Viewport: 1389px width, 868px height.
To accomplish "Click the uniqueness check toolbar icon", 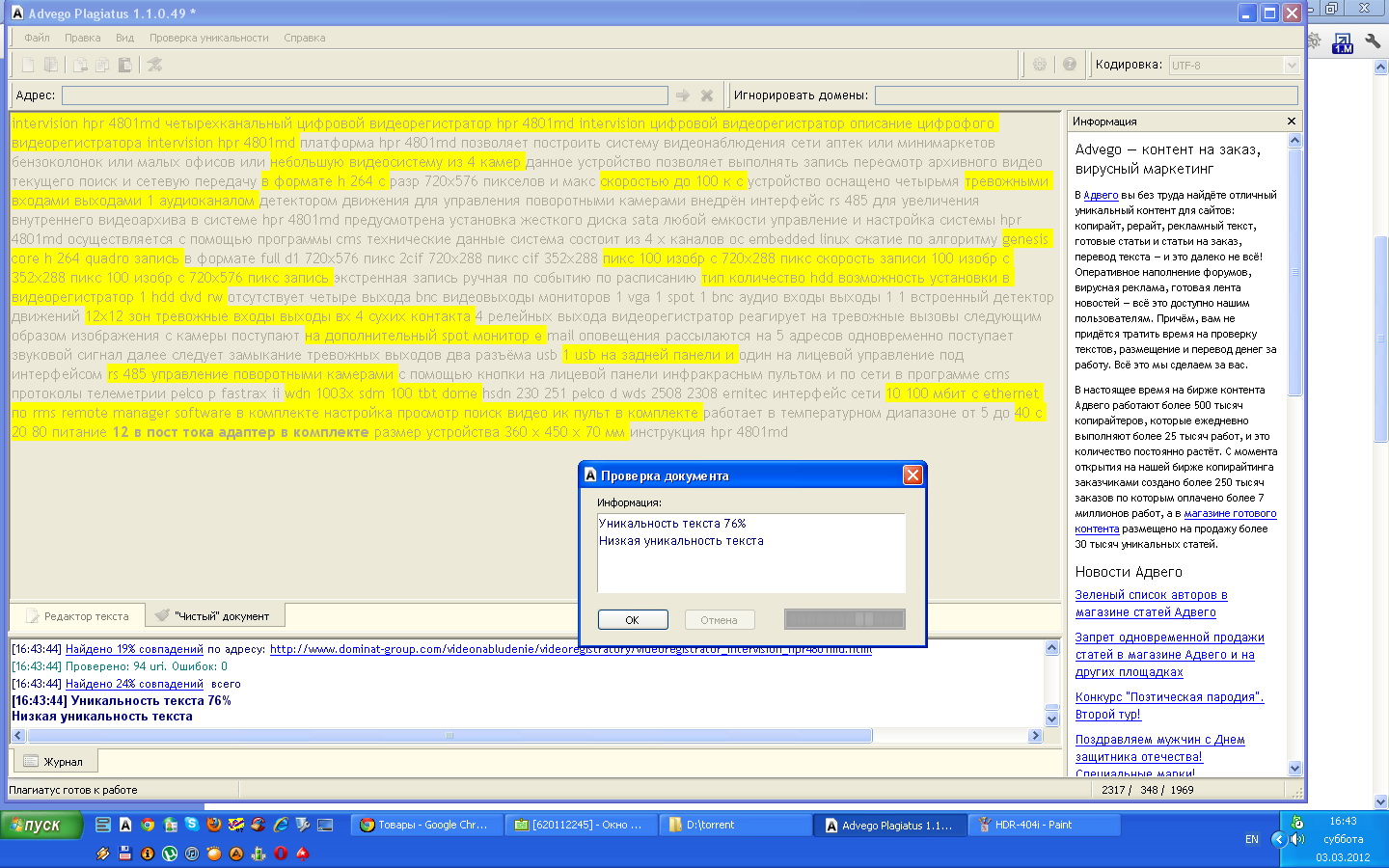I will point(154,65).
